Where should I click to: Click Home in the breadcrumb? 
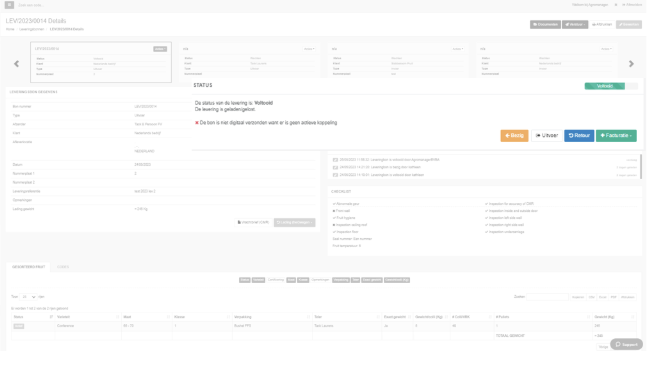(x=10, y=29)
